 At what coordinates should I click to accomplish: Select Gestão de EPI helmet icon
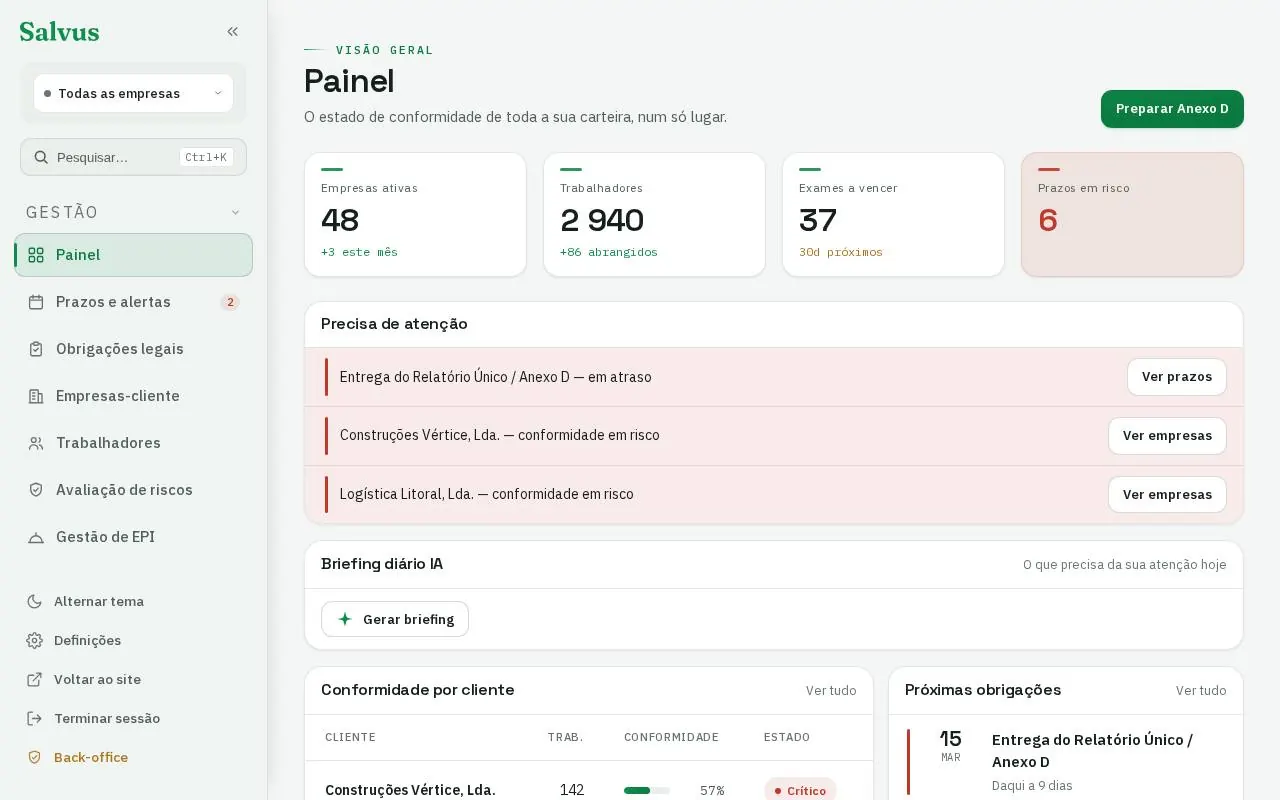36,537
